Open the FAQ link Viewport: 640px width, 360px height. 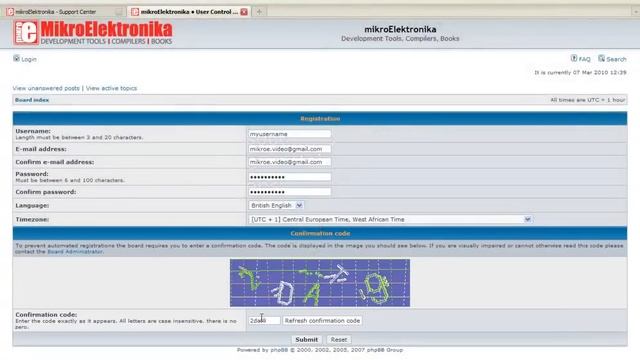pos(584,59)
